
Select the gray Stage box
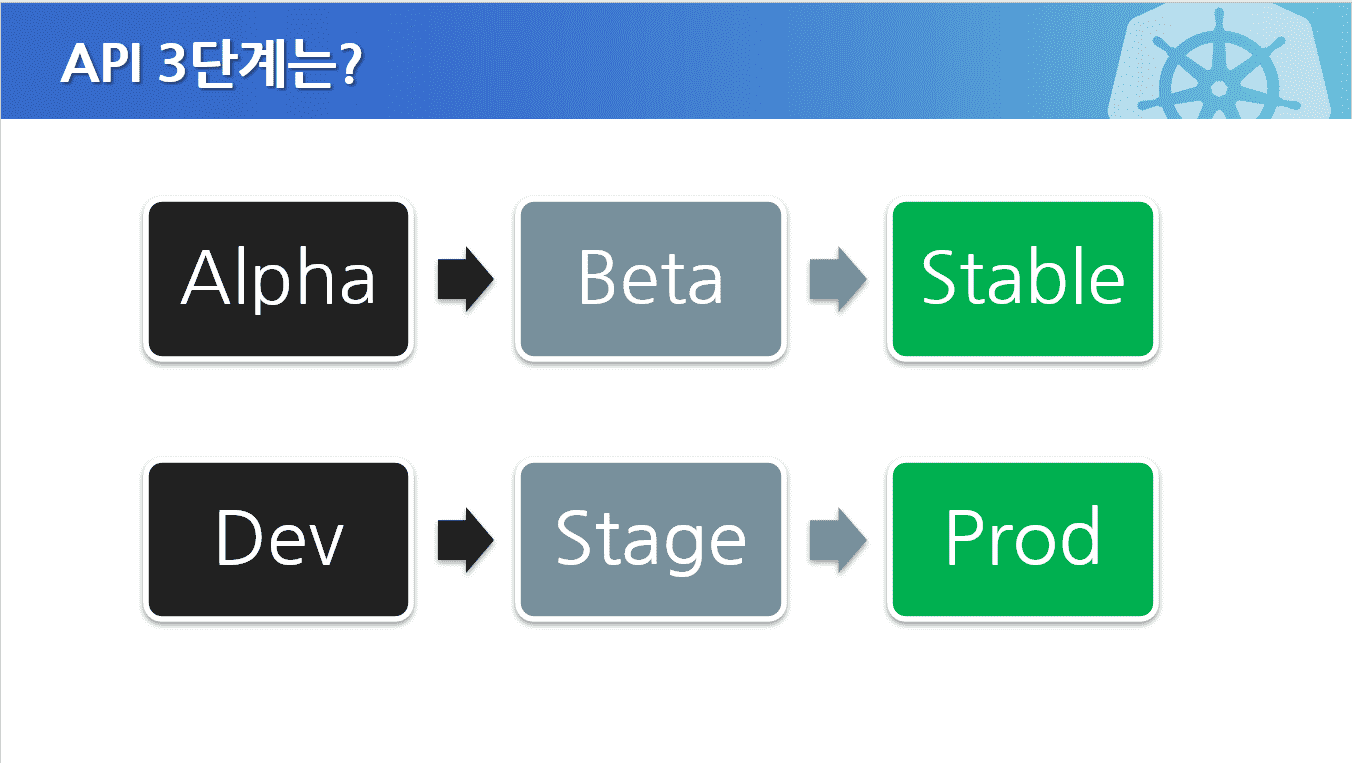click(650, 540)
